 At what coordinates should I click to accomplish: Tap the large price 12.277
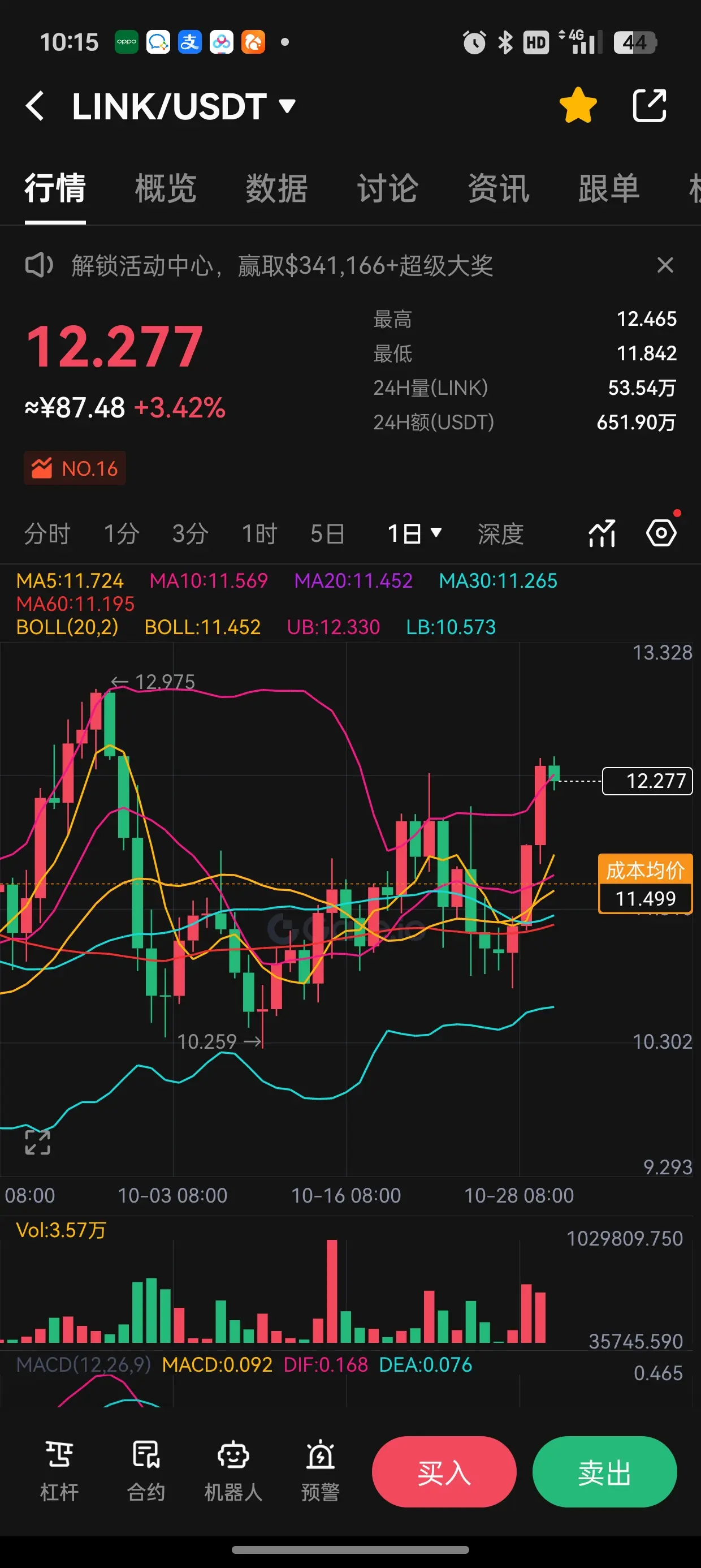pos(115,347)
